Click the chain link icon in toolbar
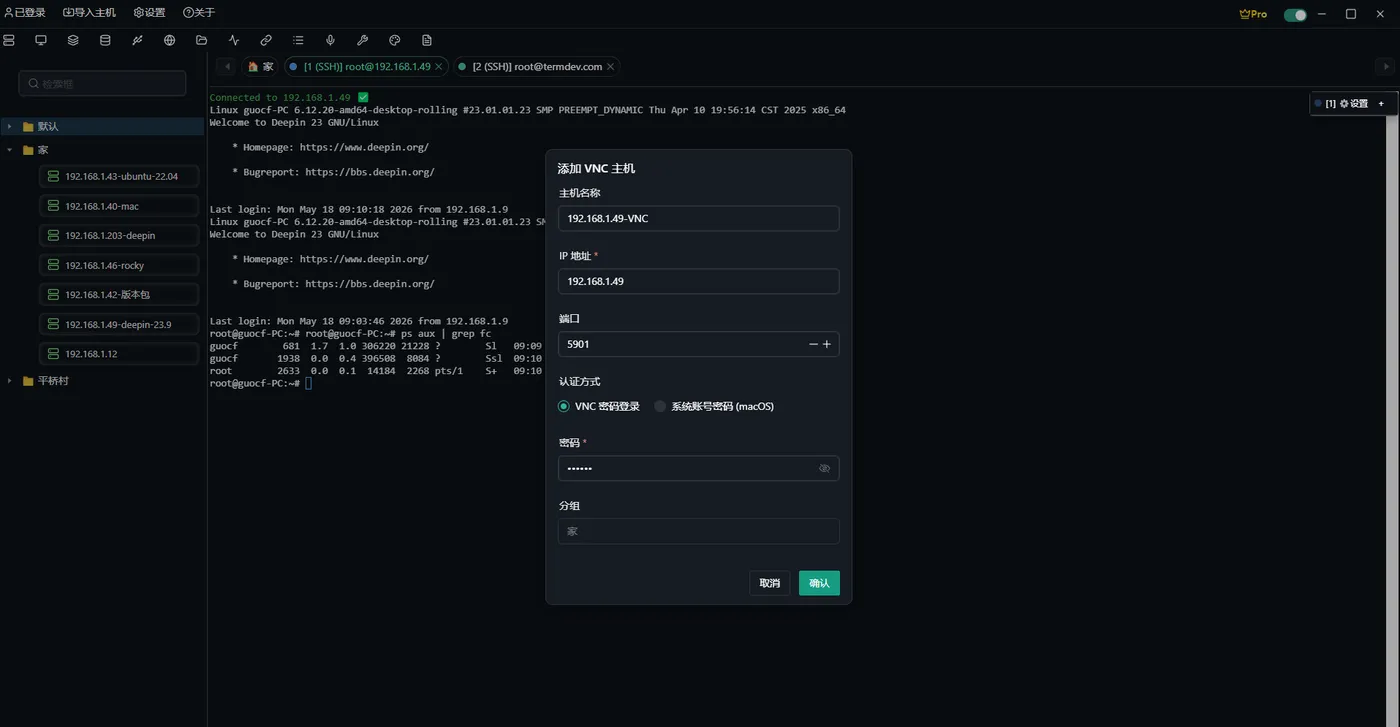 pyautogui.click(x=266, y=40)
